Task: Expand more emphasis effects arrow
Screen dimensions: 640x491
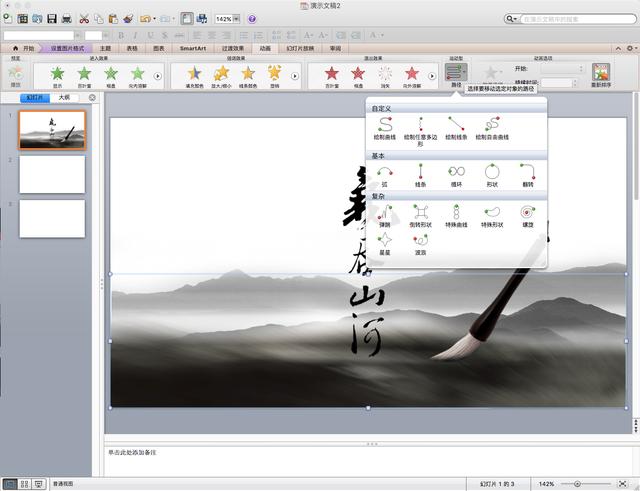Action: (x=295, y=76)
